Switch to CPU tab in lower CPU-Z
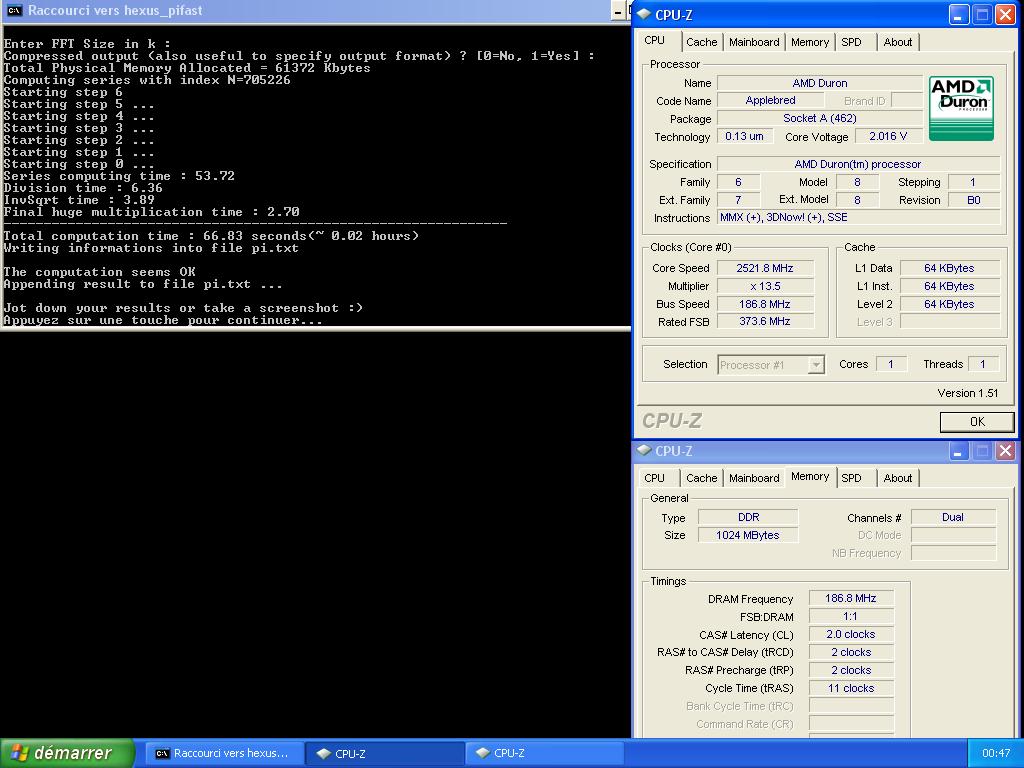1024x768 pixels. coord(654,478)
